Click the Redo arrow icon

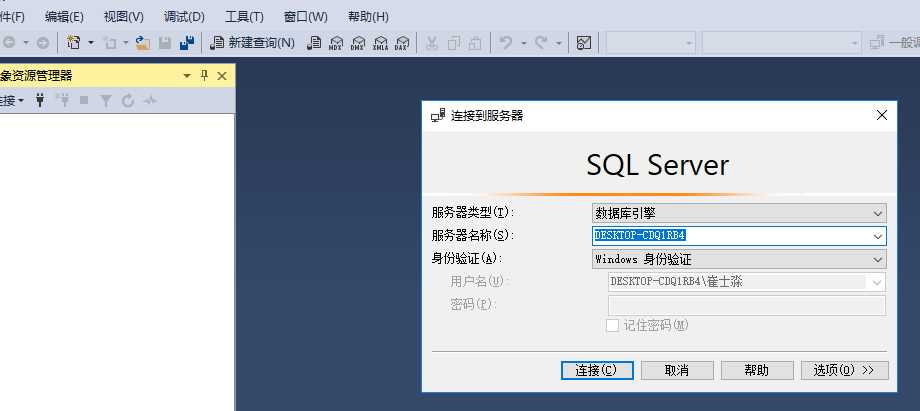coord(541,43)
